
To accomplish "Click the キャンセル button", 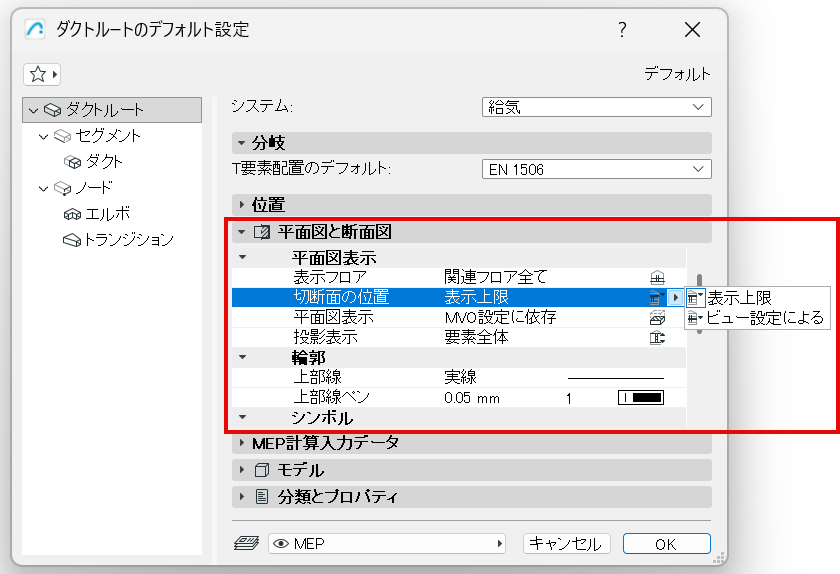I will [x=566, y=544].
